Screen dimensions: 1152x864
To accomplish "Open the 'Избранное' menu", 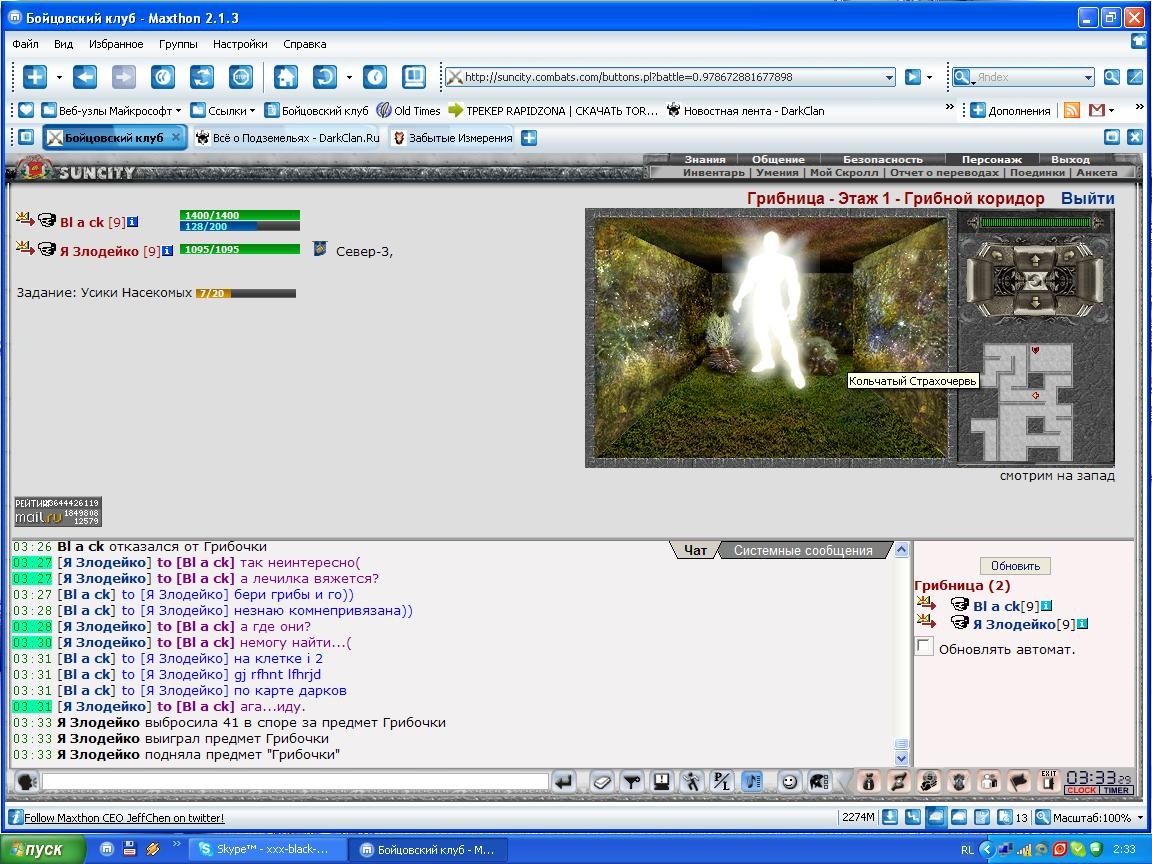I will (116, 44).
